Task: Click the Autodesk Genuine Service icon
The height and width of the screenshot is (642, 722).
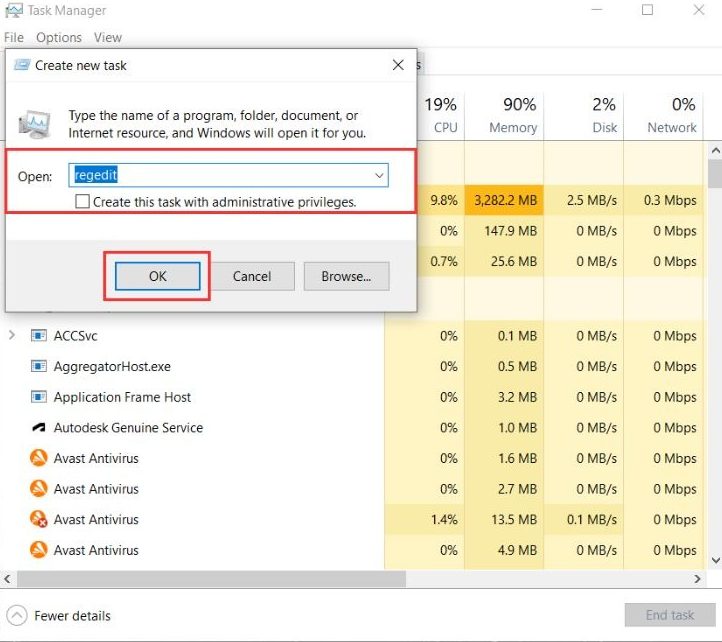Action: [39, 428]
